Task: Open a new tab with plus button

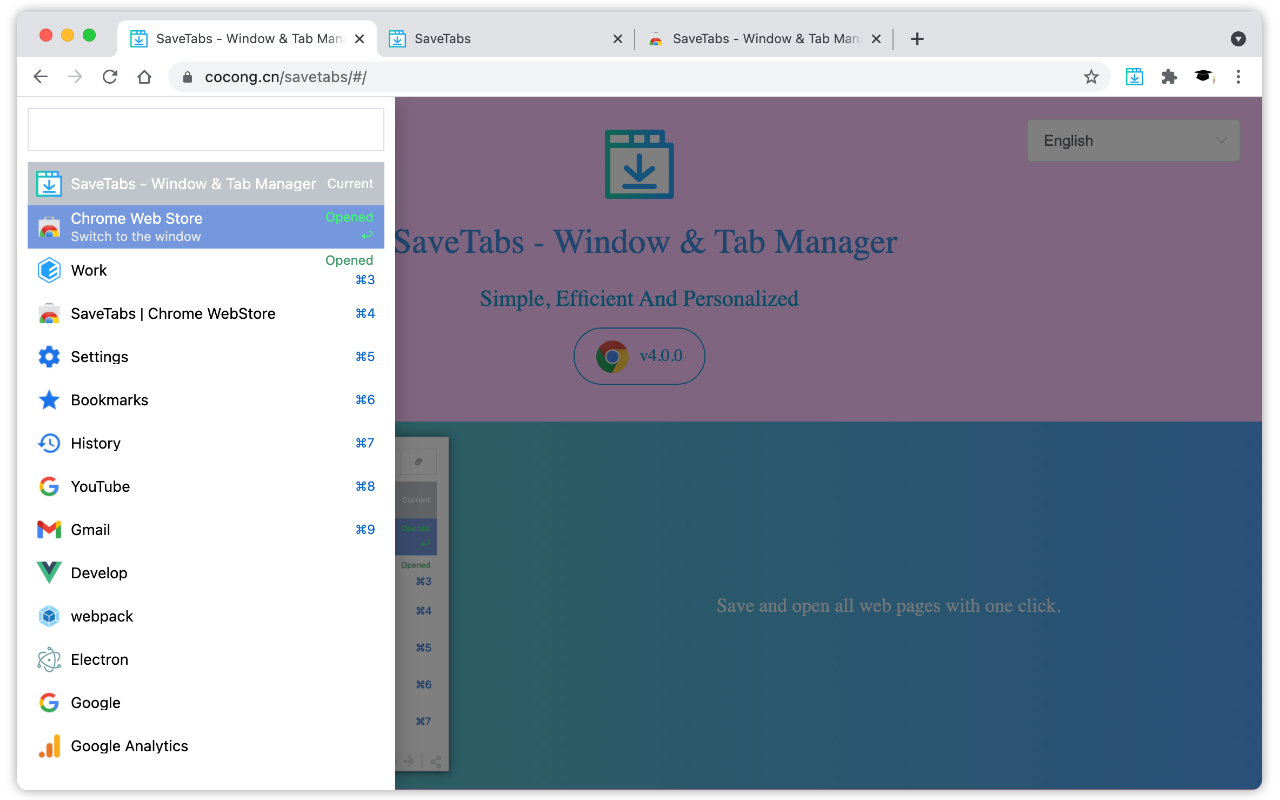Action: 917,39
